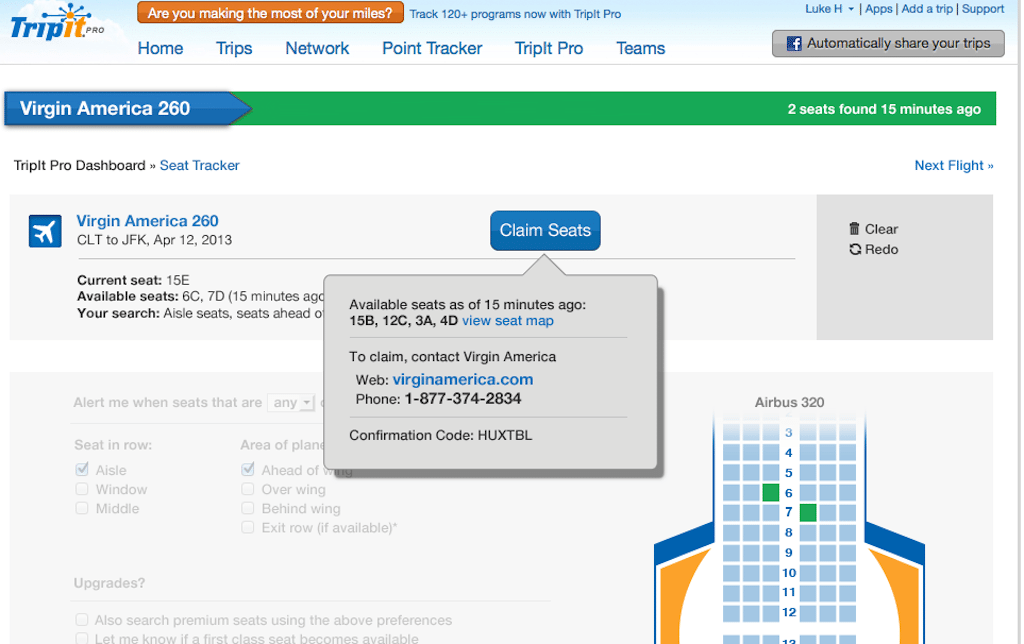Click "Are you making the most of your miles?" banner

tap(270, 13)
